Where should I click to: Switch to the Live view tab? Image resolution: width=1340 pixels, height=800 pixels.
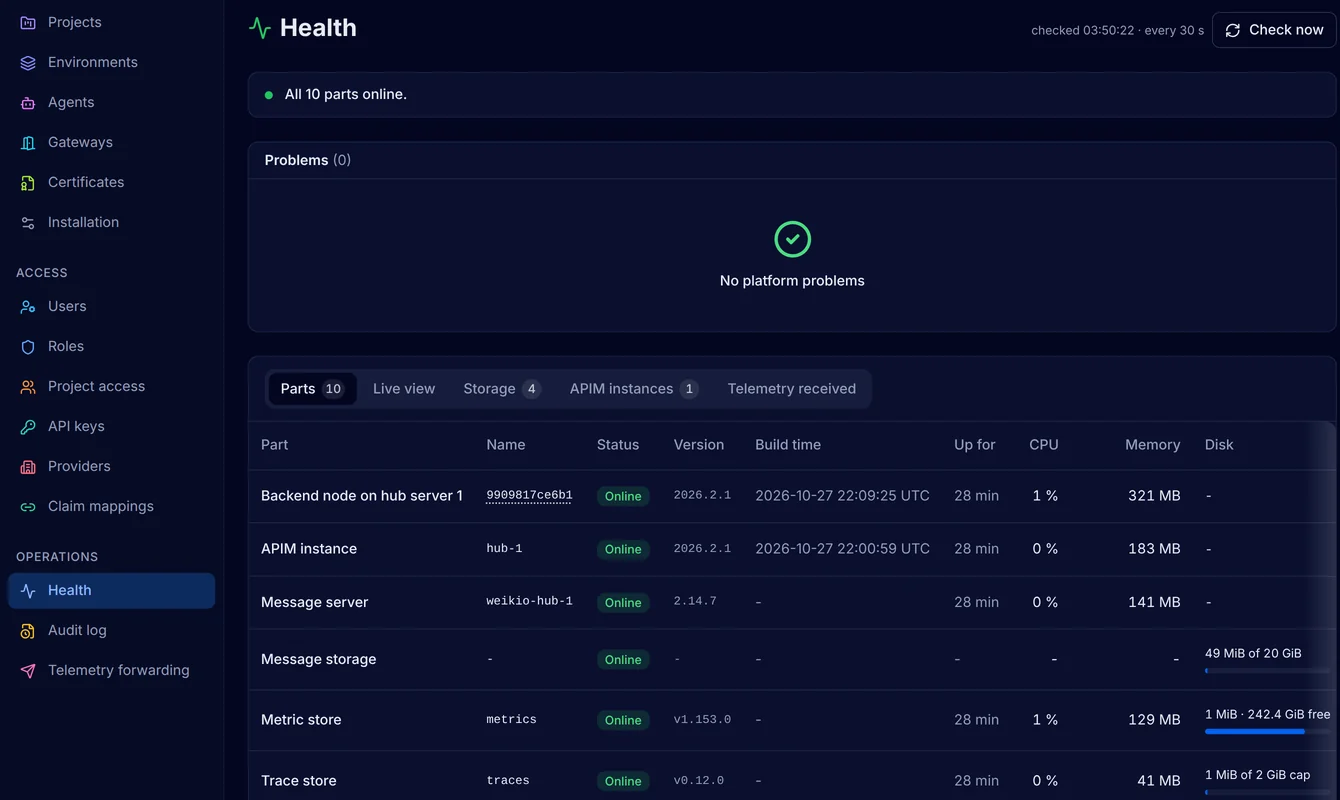404,389
